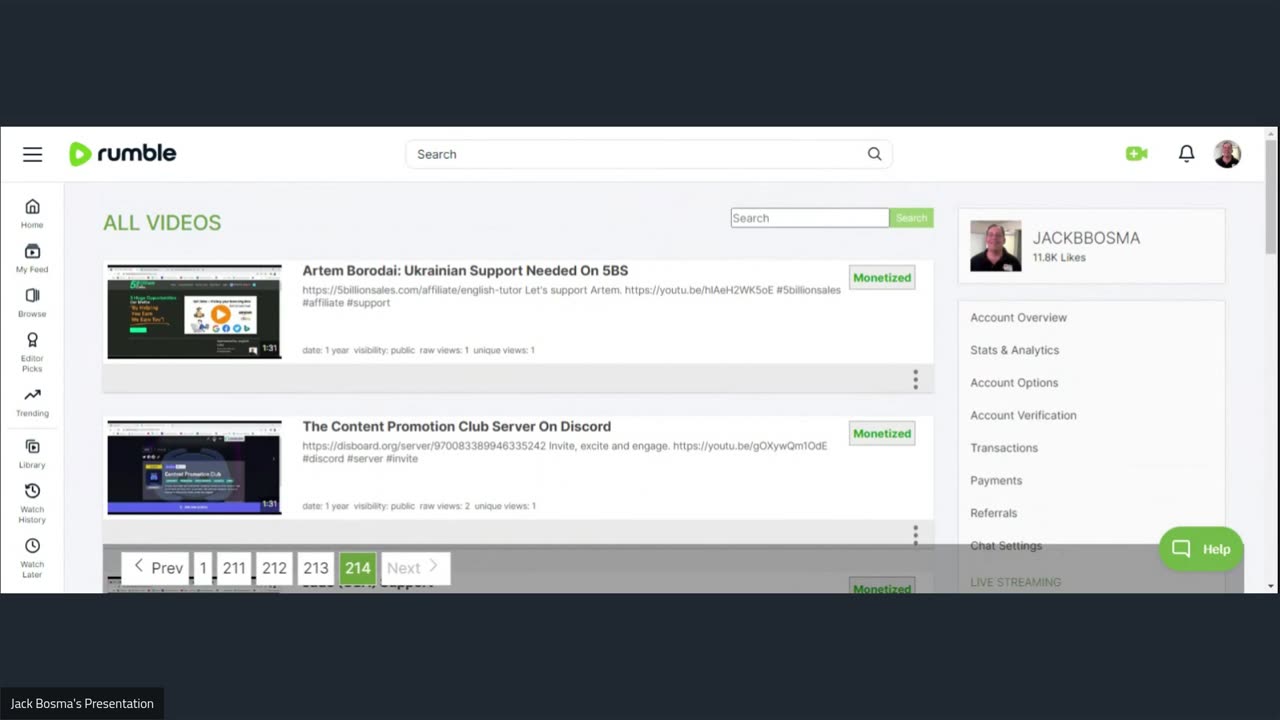Open Trending in sidebar

click(32, 402)
